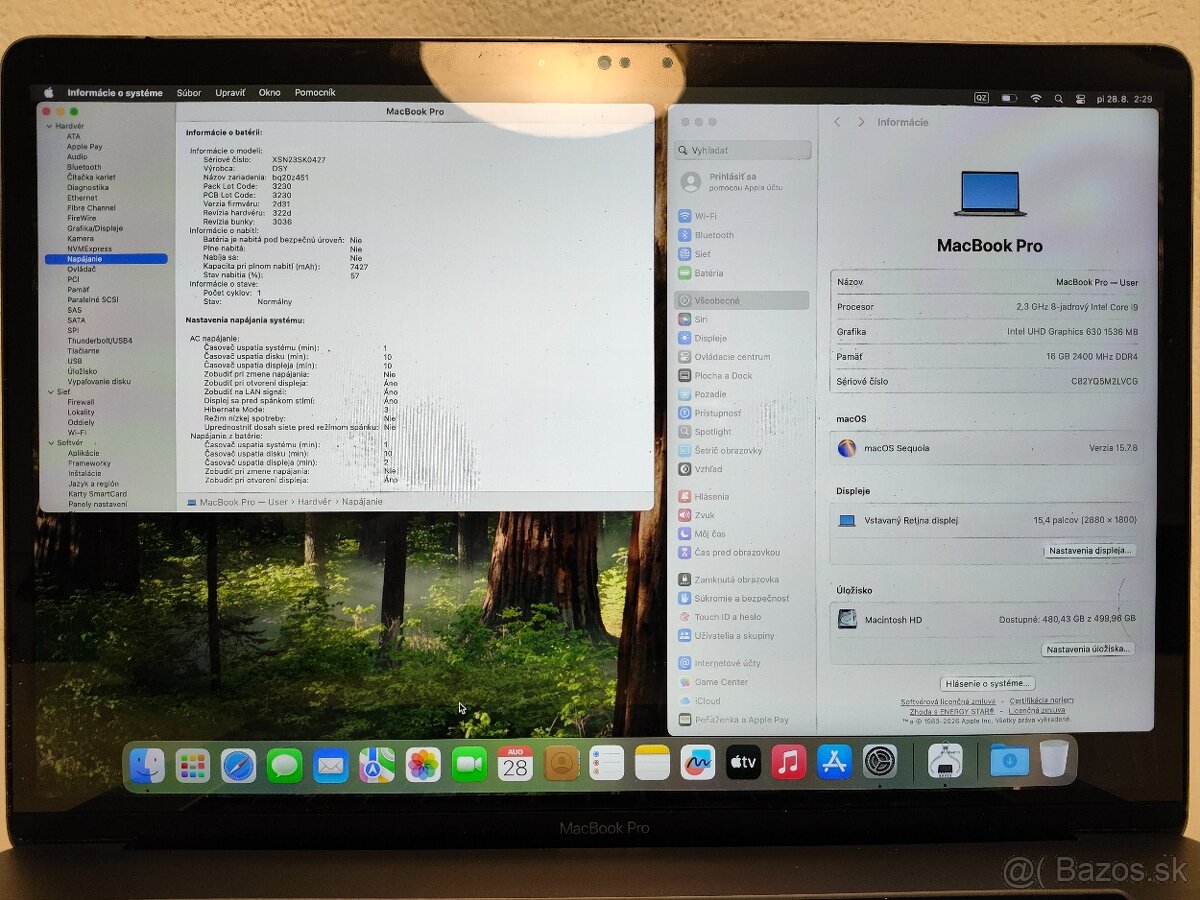
Task: Select Bluetooth in Settings sidebar
Action: point(743,235)
